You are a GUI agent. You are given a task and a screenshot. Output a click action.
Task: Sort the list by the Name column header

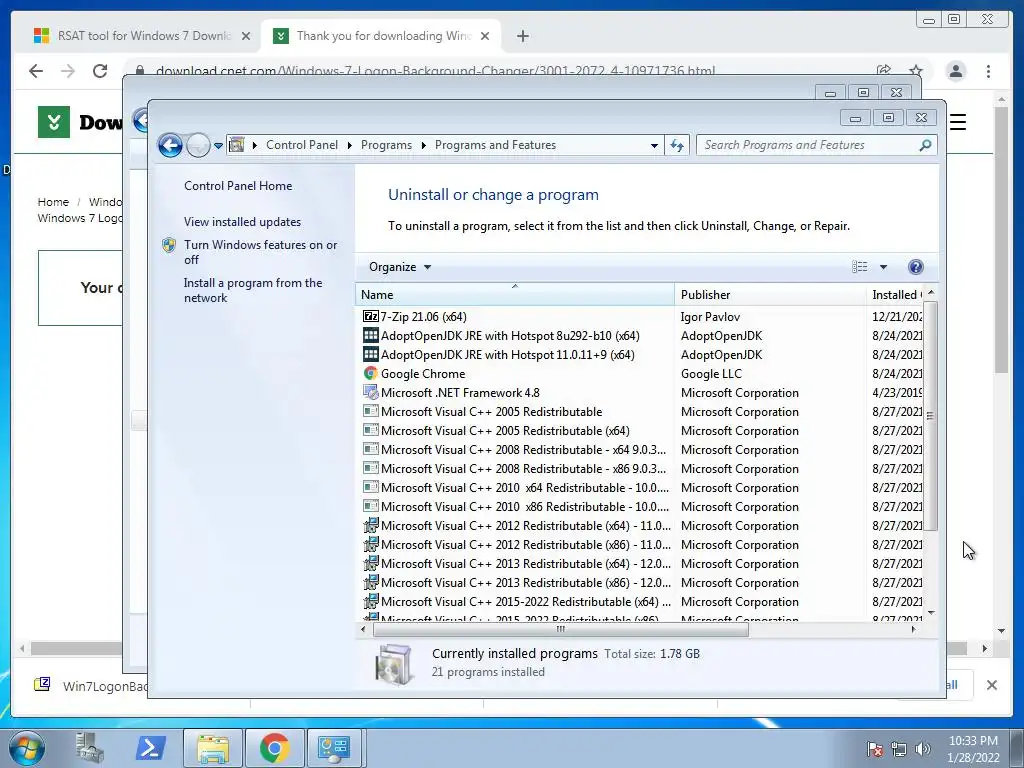[515, 295]
